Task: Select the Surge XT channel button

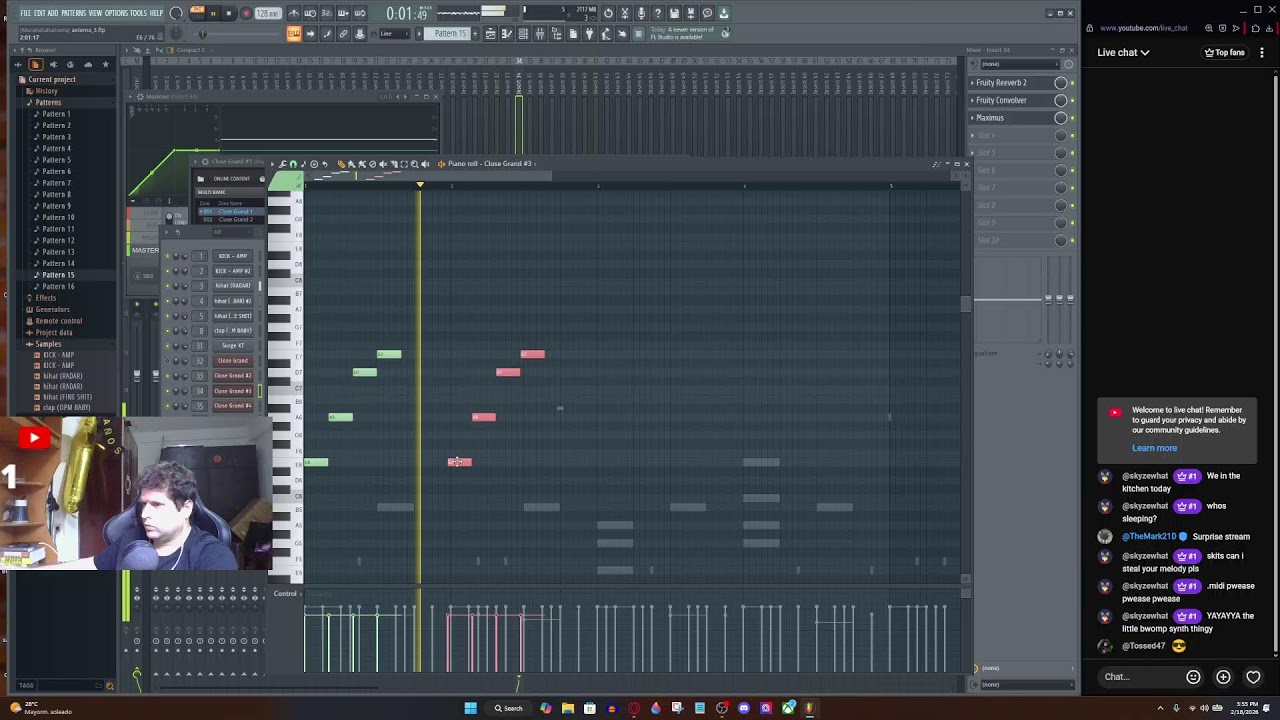Action: [x=233, y=346]
